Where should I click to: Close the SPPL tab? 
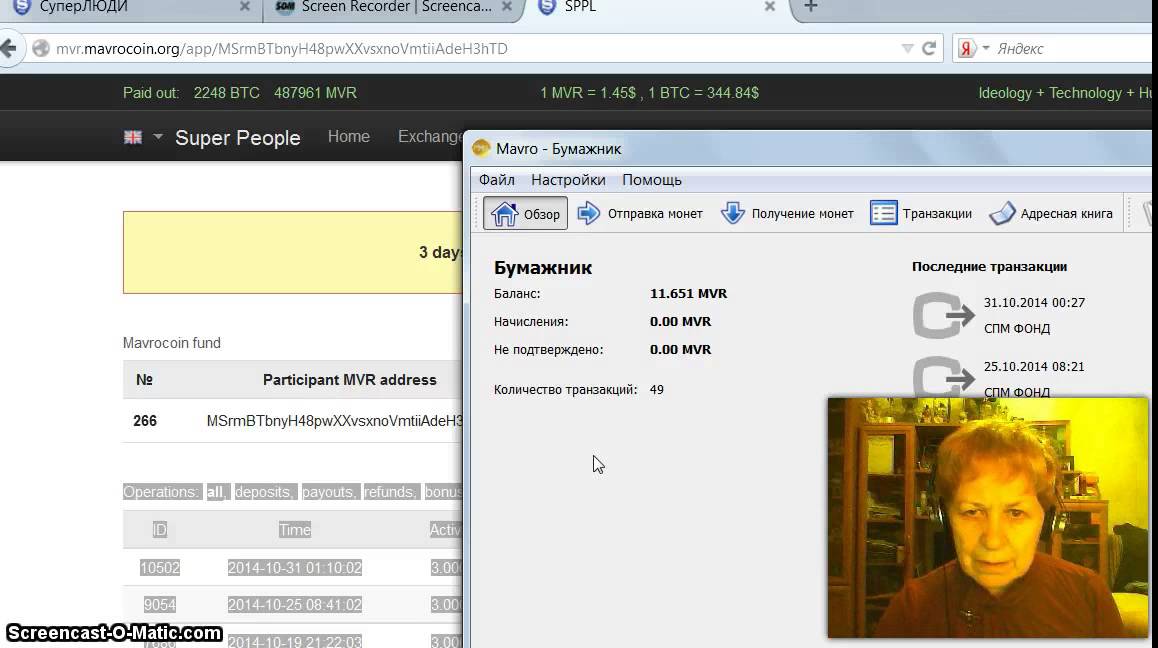coord(770,7)
